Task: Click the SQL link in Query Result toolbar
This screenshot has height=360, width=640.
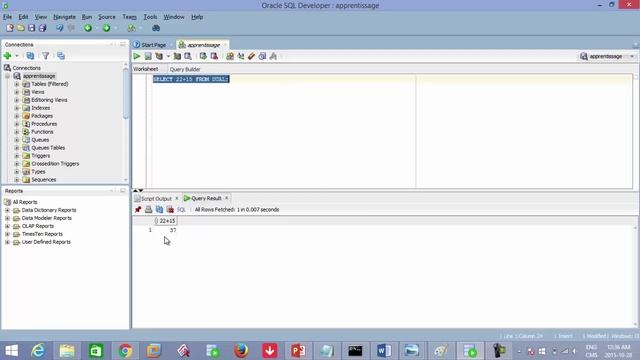Action: click(x=181, y=209)
